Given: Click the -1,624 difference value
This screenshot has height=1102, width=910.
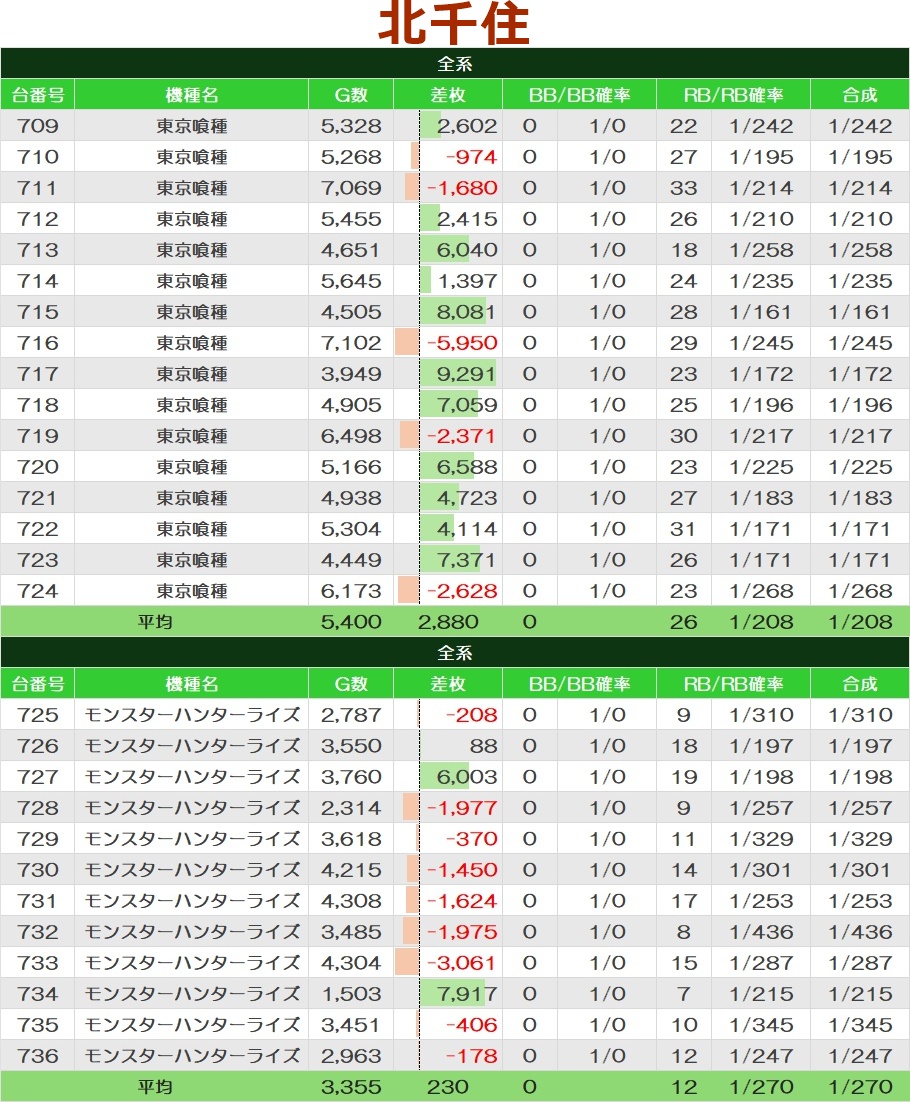Looking at the screenshot, I should pos(462,900).
